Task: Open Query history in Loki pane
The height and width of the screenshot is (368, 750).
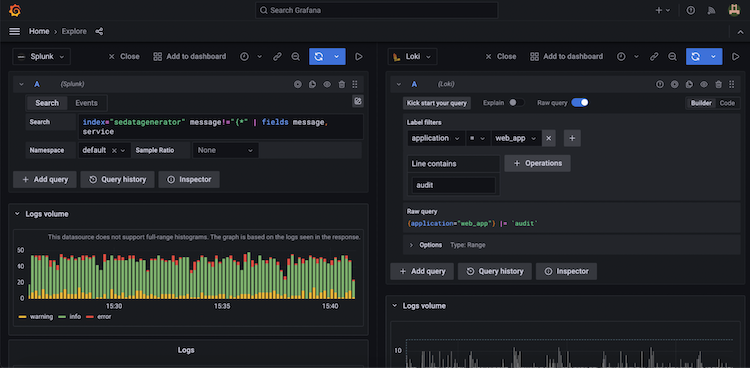Action: (495, 271)
